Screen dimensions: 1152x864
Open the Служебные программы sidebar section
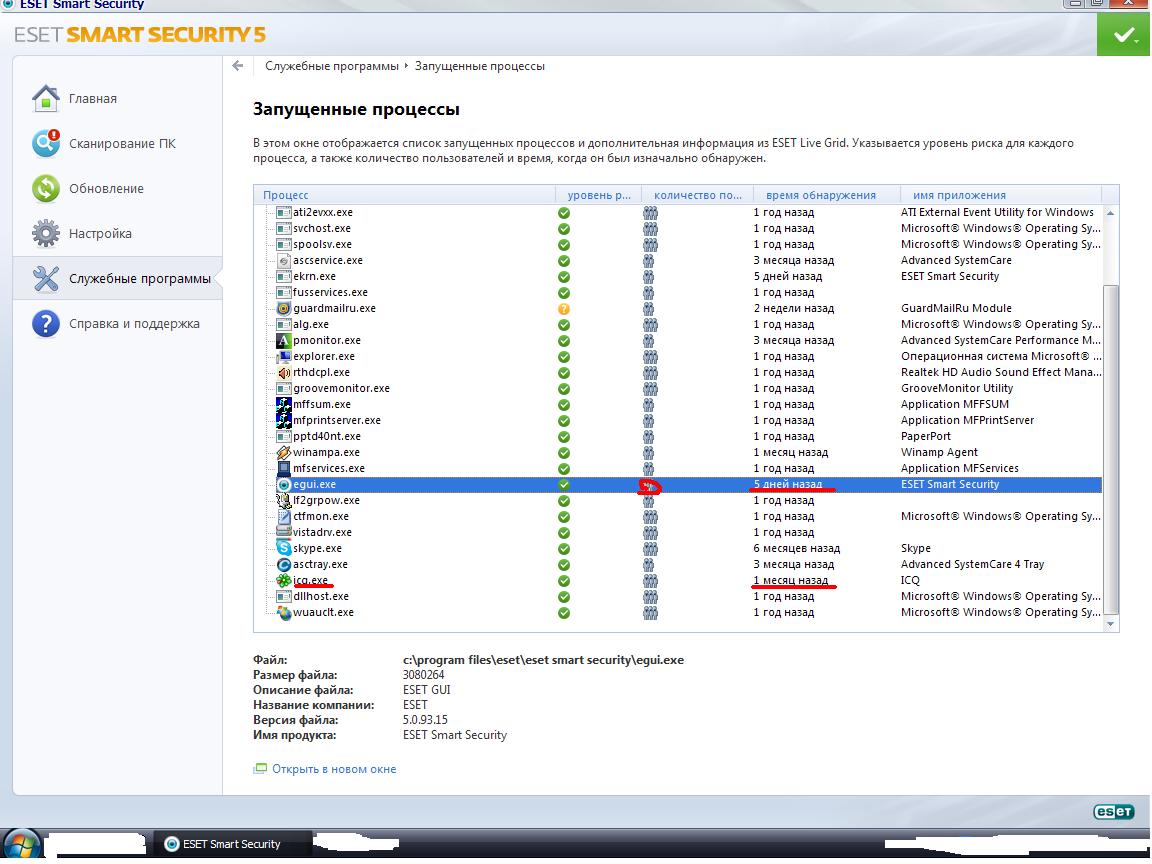click(139, 279)
